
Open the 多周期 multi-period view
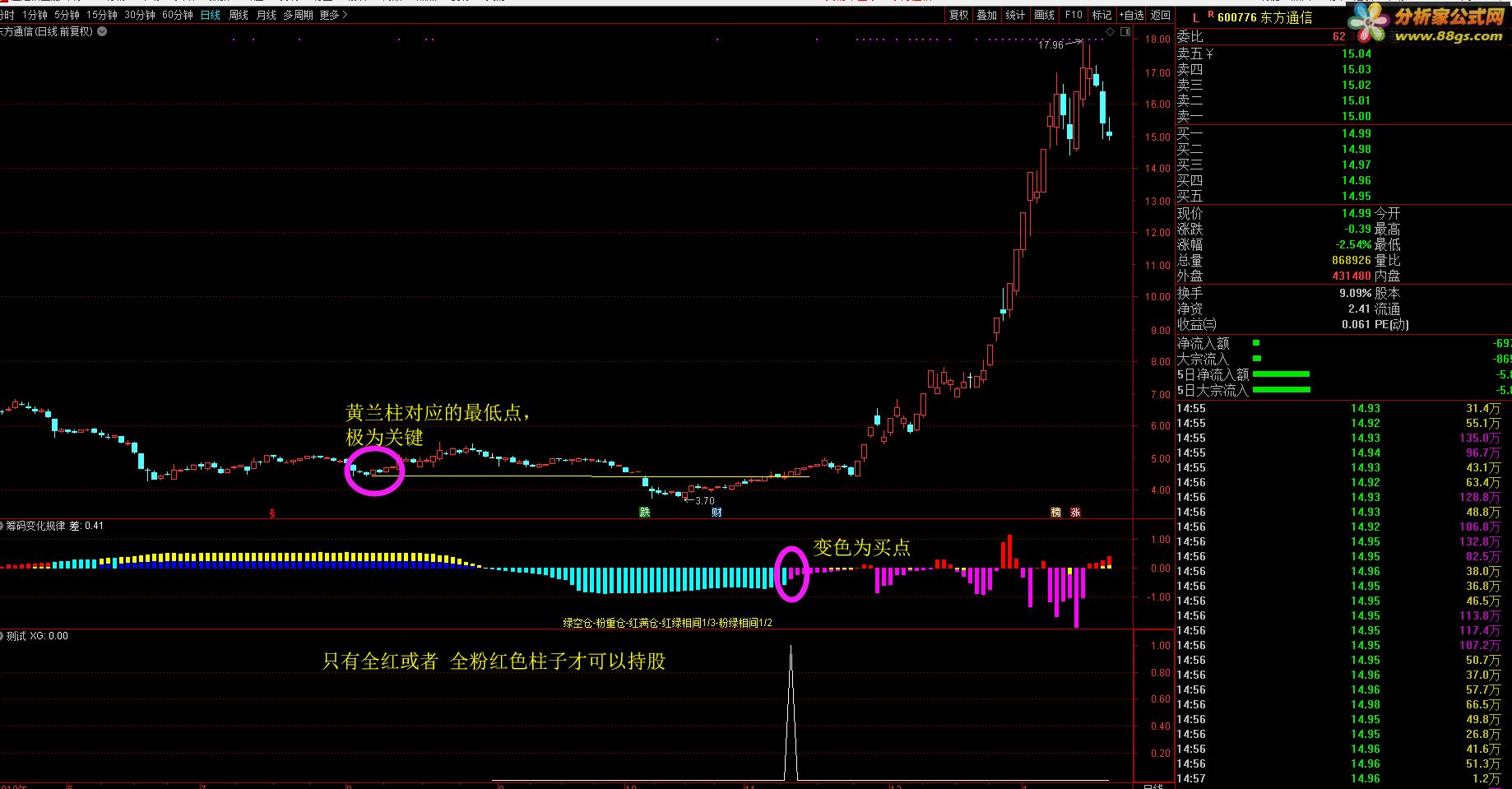pos(298,15)
